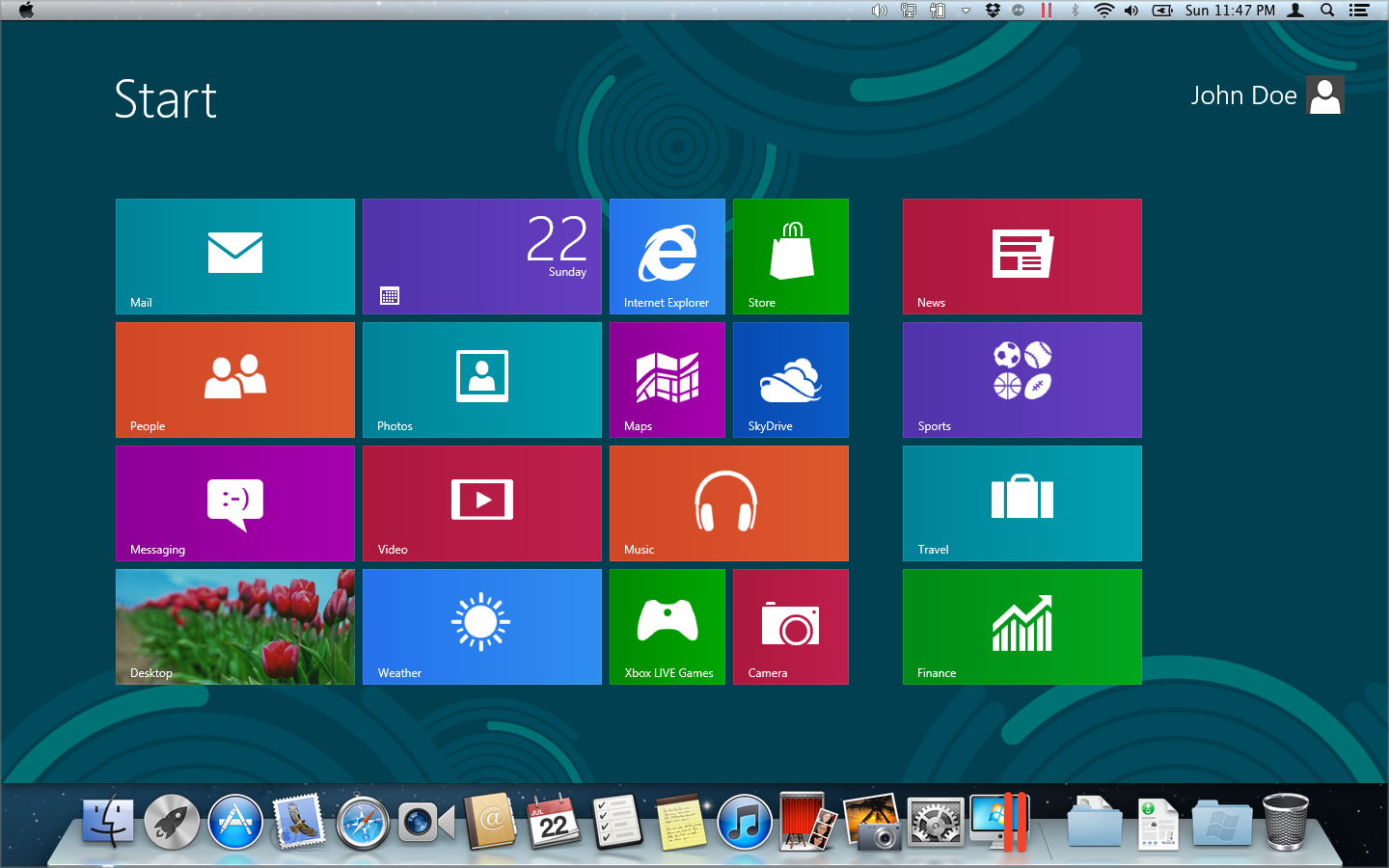The width and height of the screenshot is (1389, 868).
Task: Open the Camera tile
Action: pos(791,627)
